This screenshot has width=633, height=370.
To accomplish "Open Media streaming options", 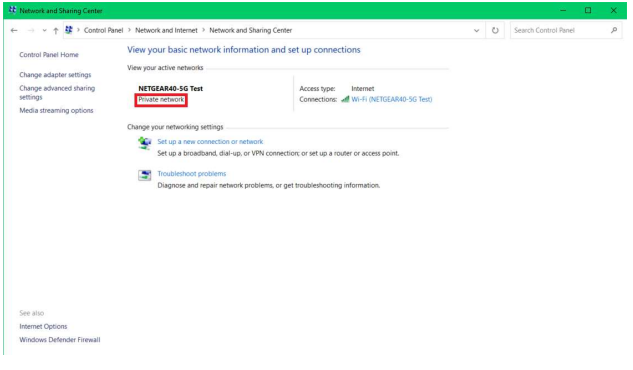I will point(56,110).
